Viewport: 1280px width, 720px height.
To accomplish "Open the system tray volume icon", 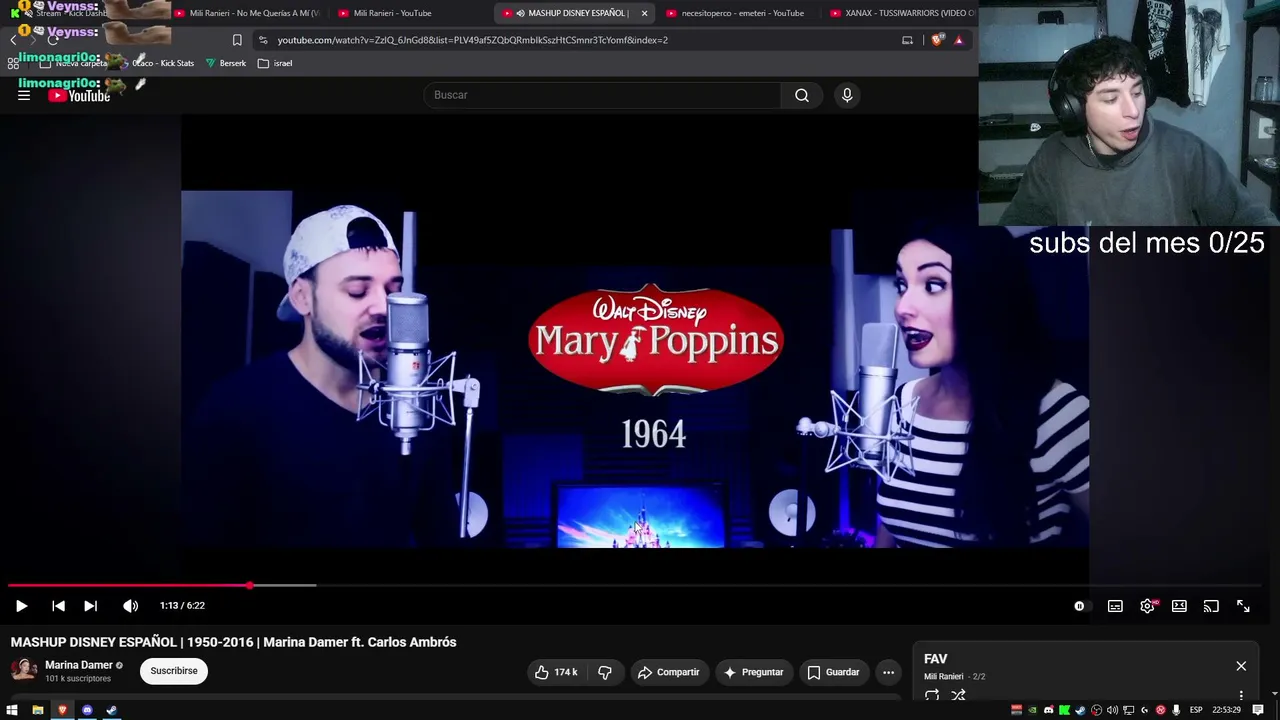I will 1112,710.
